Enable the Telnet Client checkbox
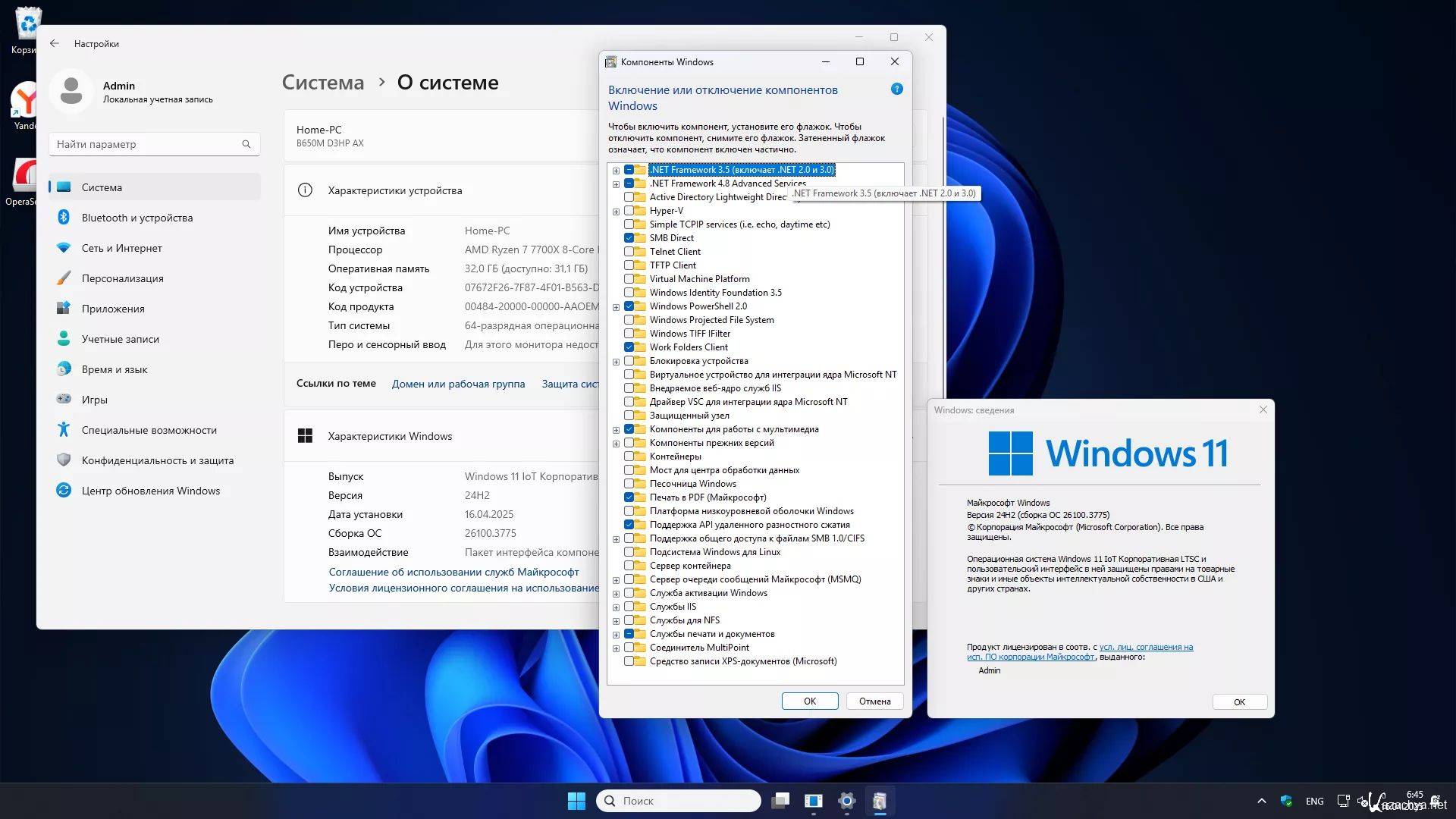 point(629,252)
